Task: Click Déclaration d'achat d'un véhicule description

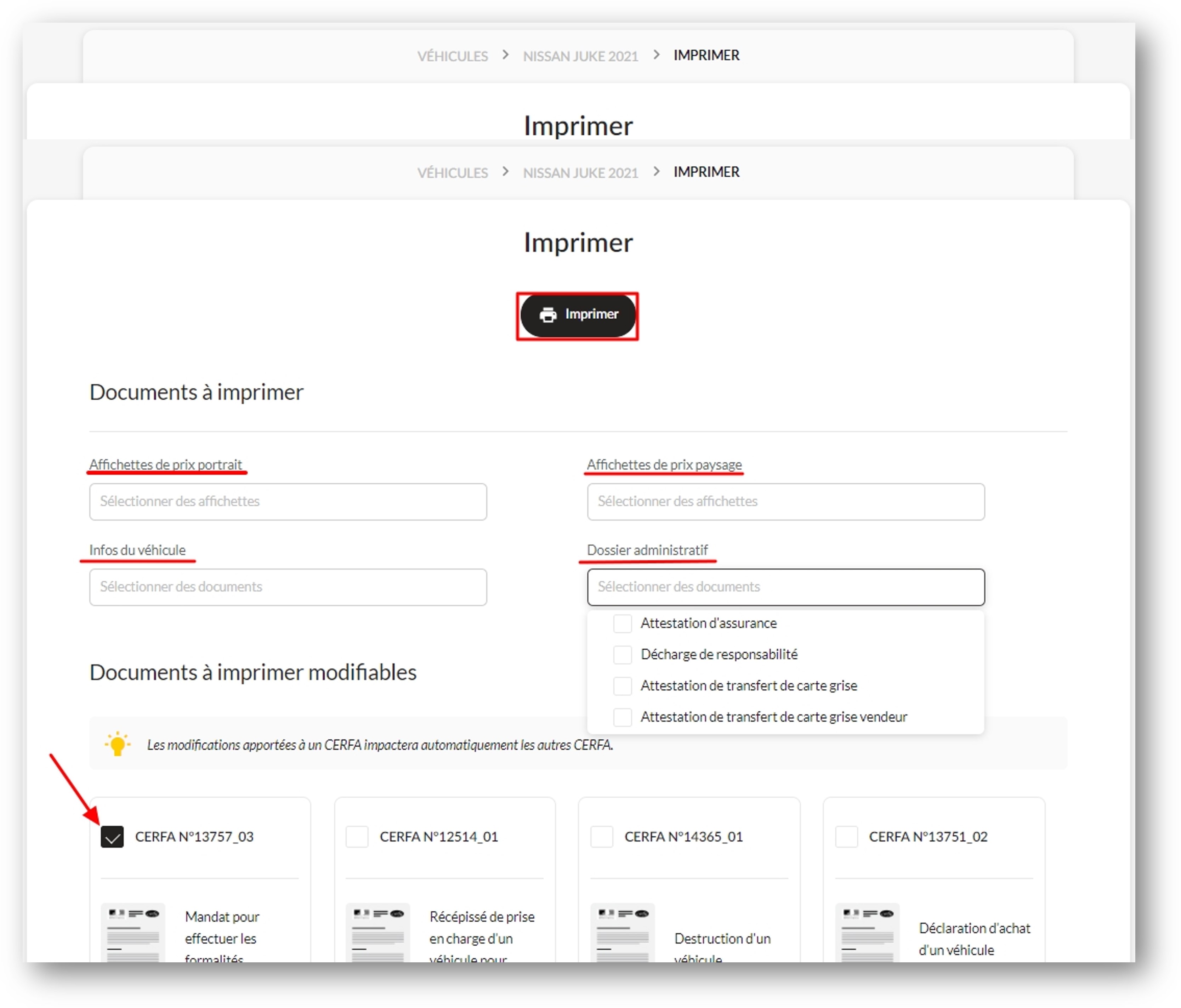Action: tap(974, 939)
